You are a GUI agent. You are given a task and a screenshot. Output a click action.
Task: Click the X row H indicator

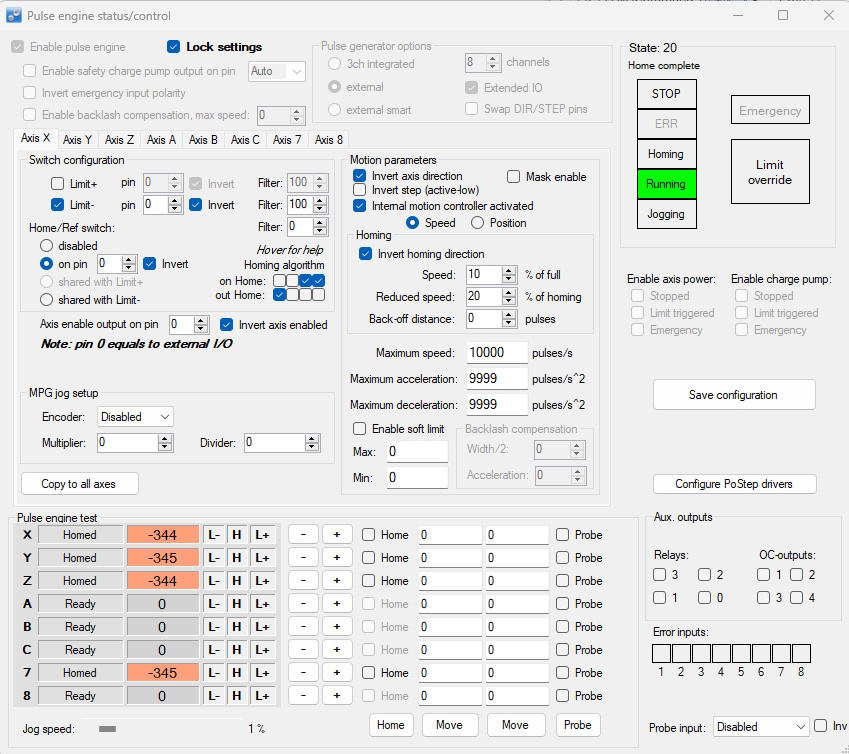(x=237, y=535)
